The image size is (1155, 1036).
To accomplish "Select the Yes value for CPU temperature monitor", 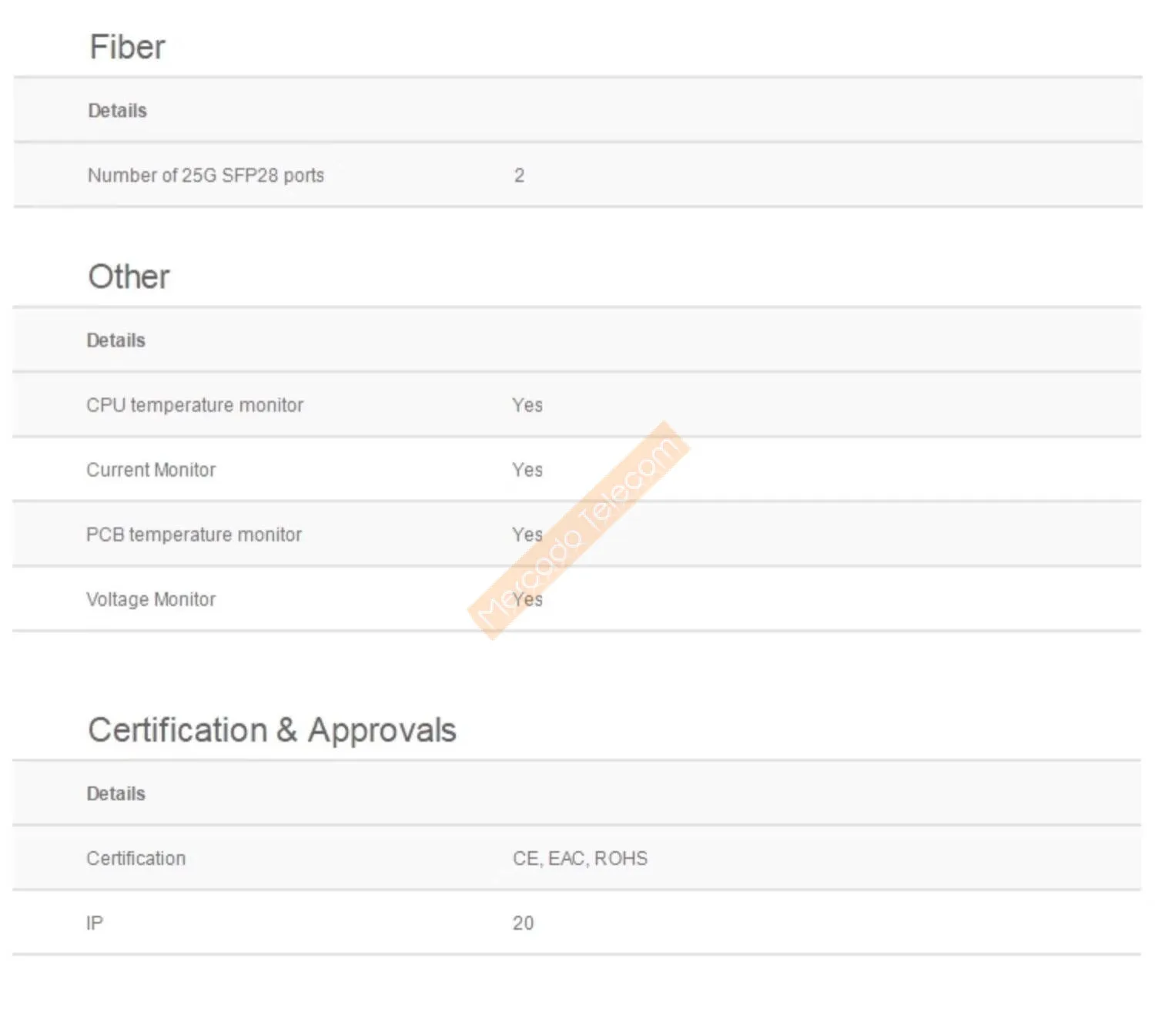I will click(527, 405).
